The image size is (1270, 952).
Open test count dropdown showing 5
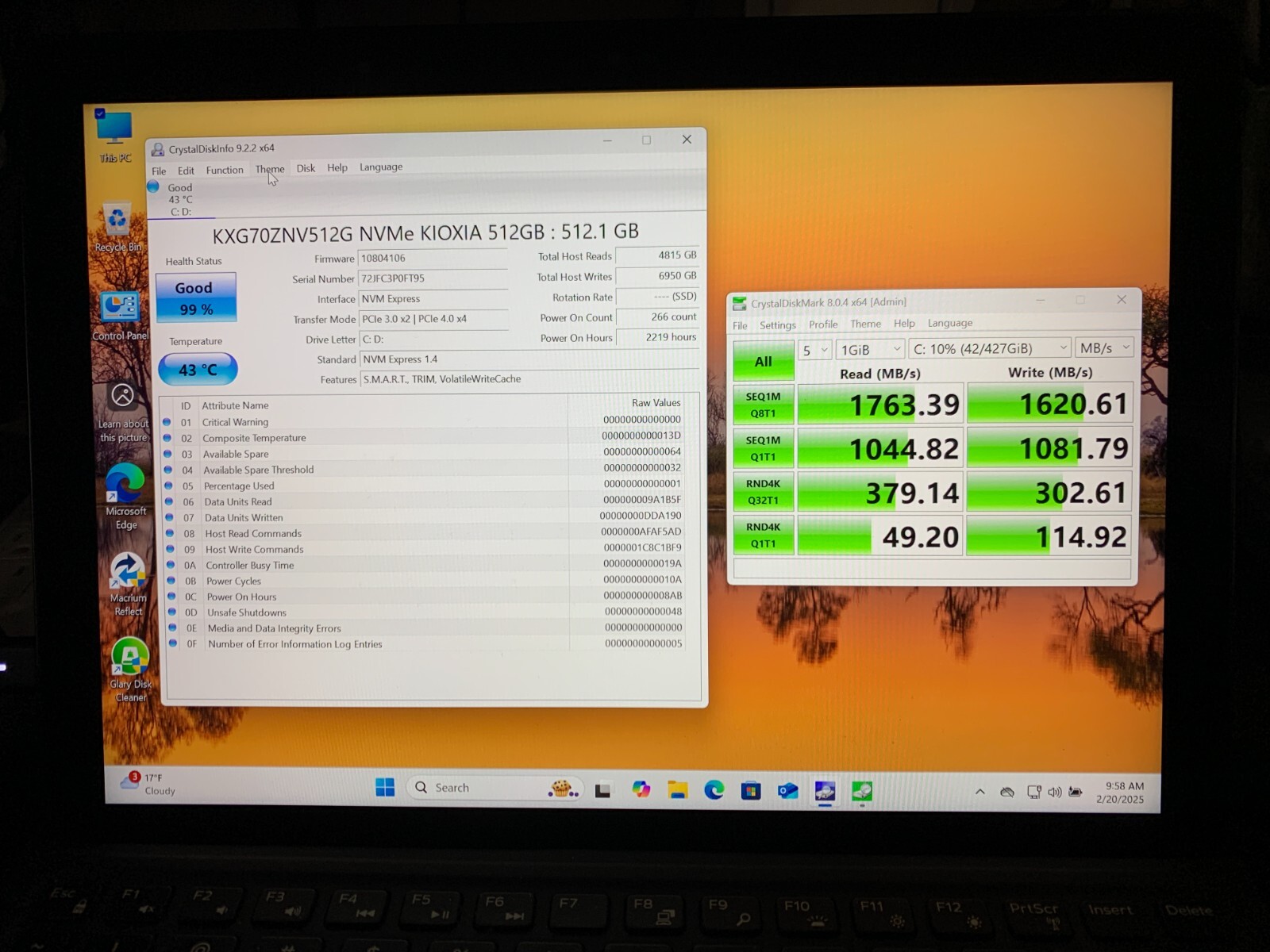tap(814, 350)
